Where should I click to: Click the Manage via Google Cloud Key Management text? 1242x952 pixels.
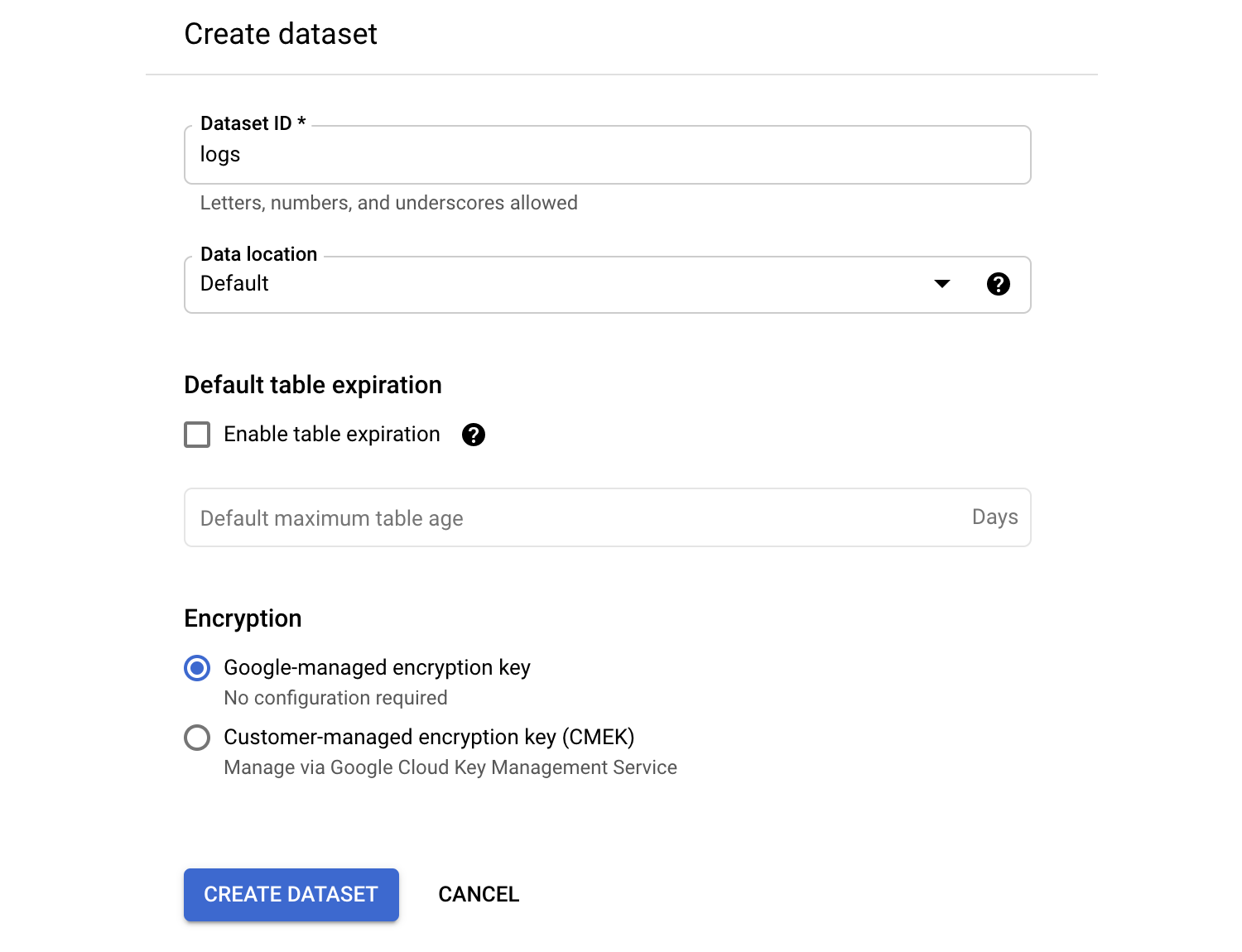pyautogui.click(x=450, y=767)
